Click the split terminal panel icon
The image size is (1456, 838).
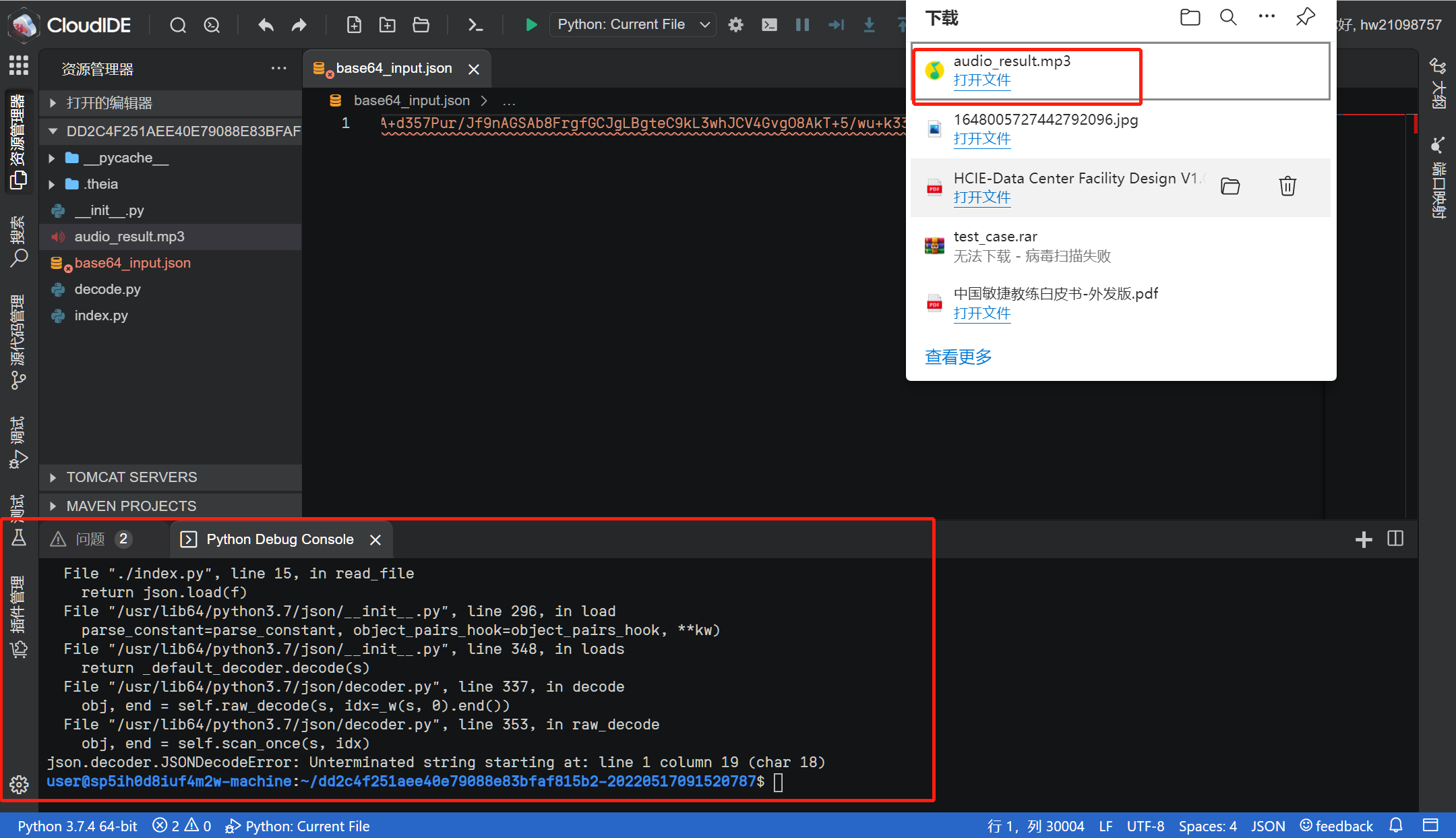tap(1395, 539)
